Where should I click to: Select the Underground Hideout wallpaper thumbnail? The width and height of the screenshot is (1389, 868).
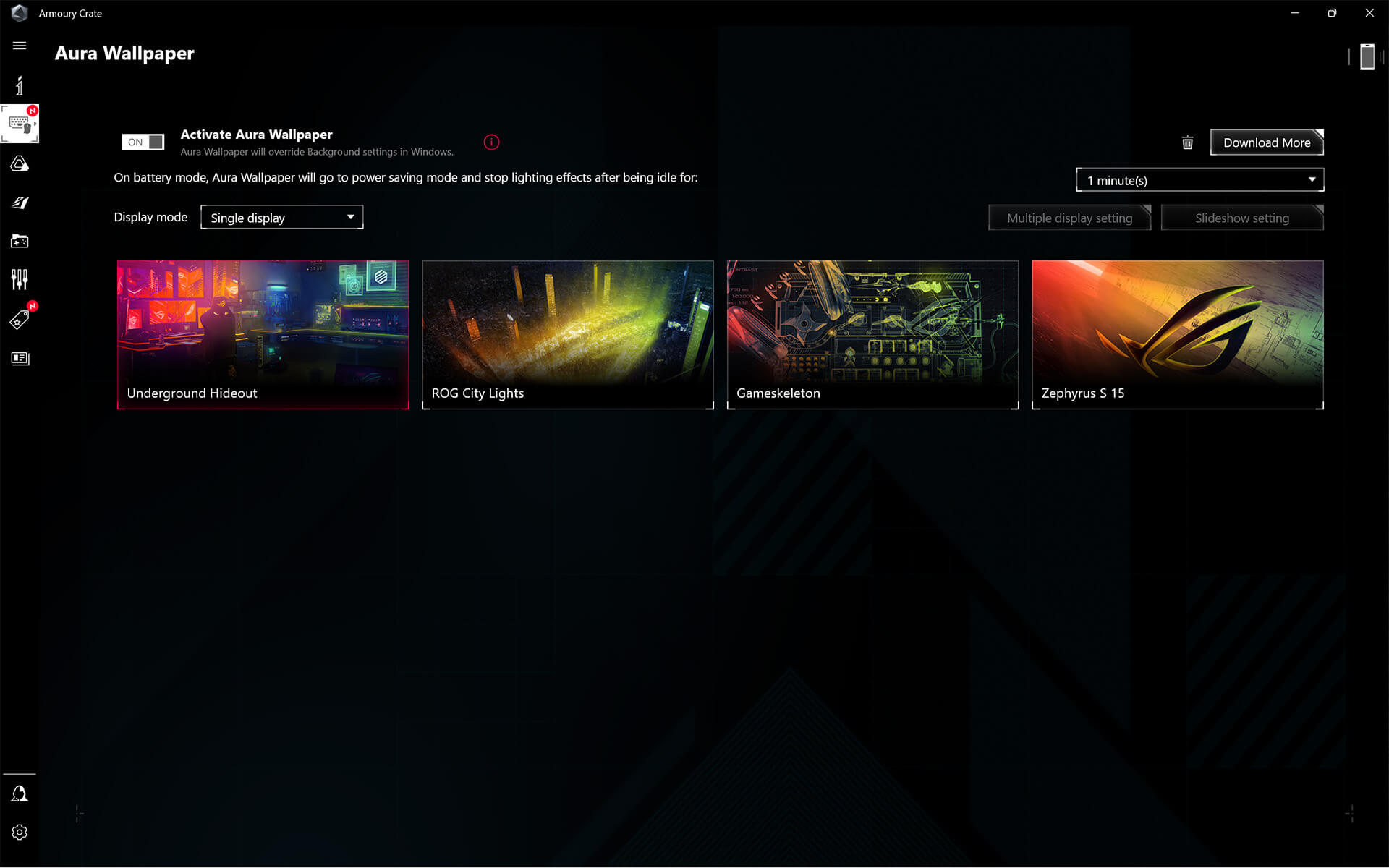[x=263, y=334]
